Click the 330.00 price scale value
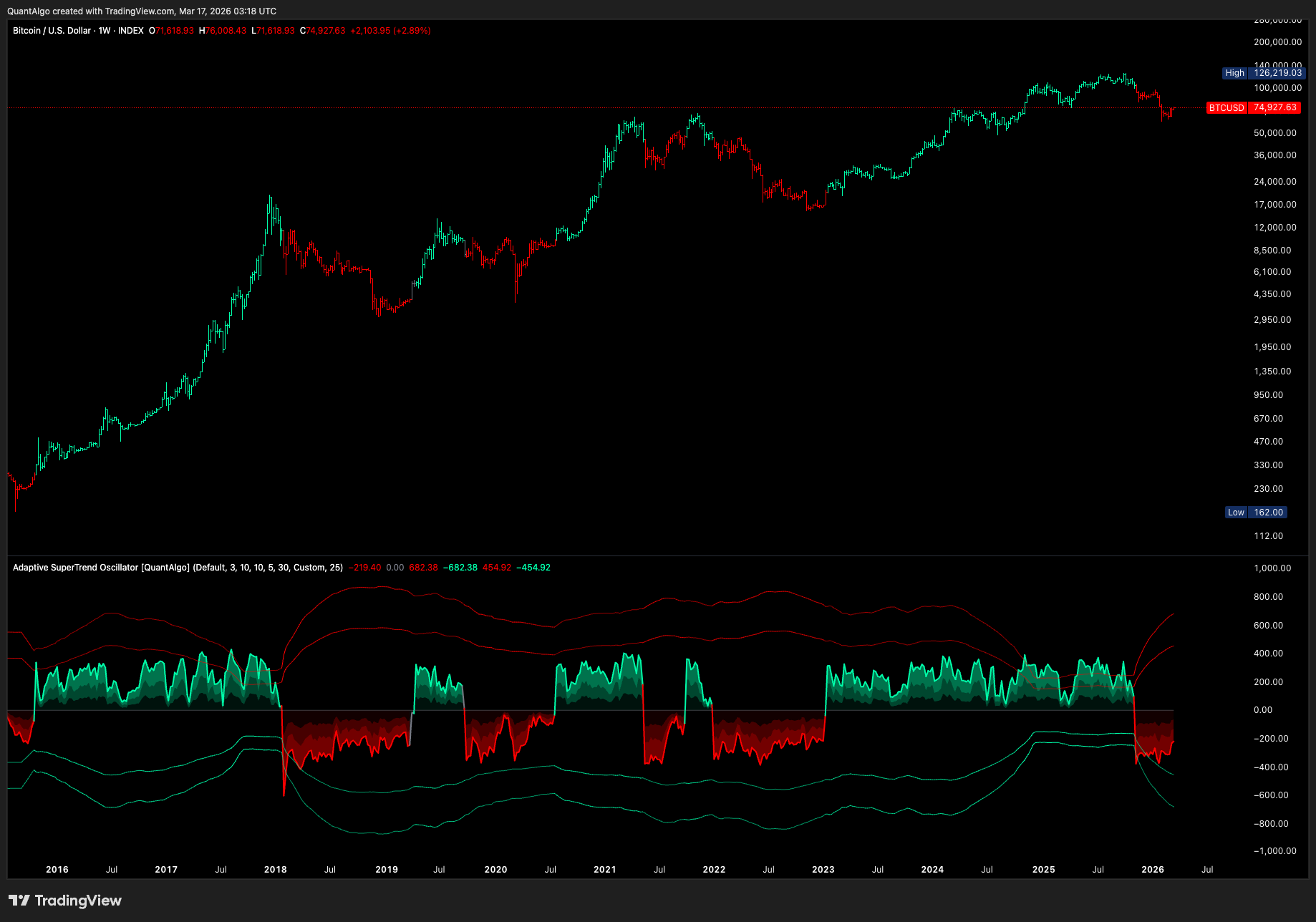Image resolution: width=1316 pixels, height=922 pixels. (1269, 465)
